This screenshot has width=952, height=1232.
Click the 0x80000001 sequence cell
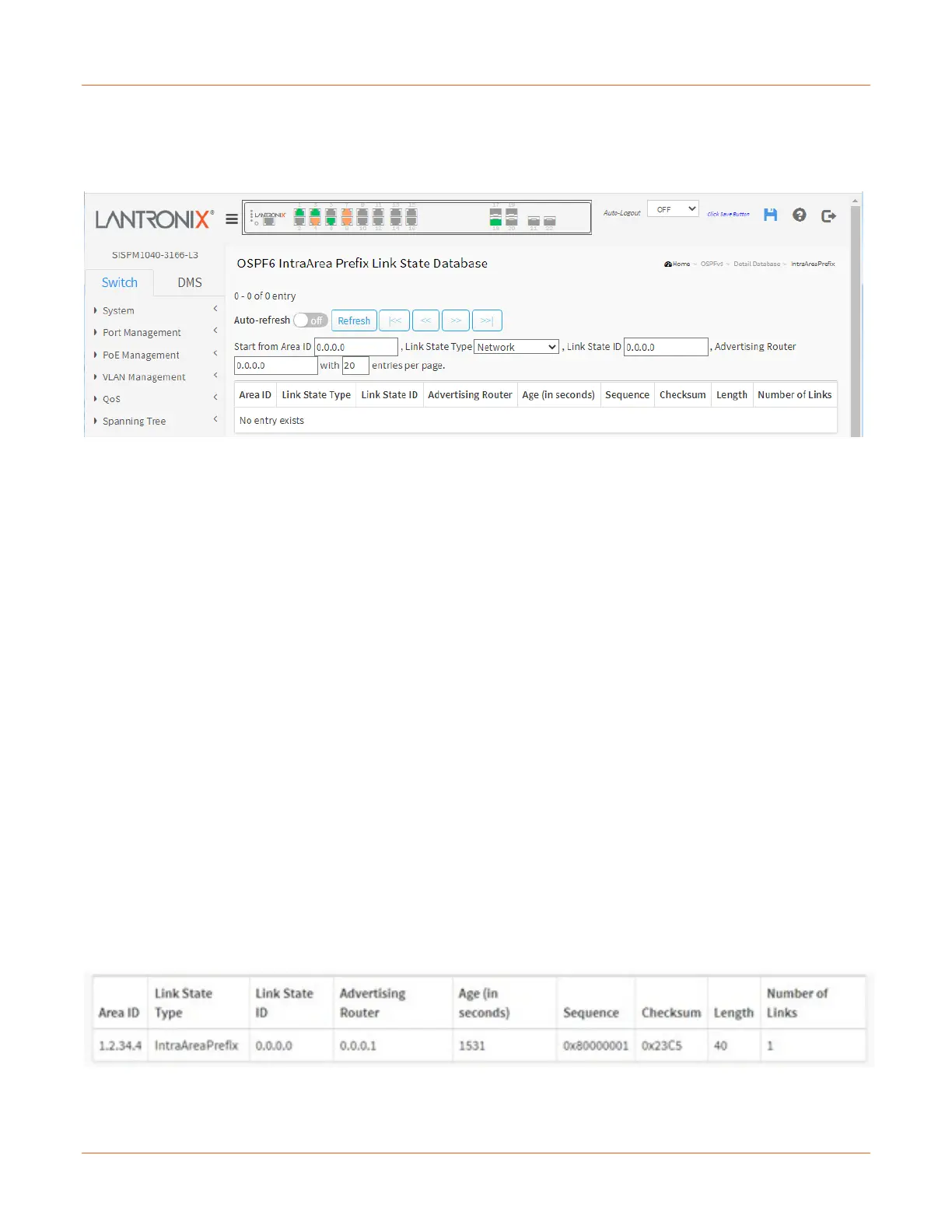pos(596,1045)
